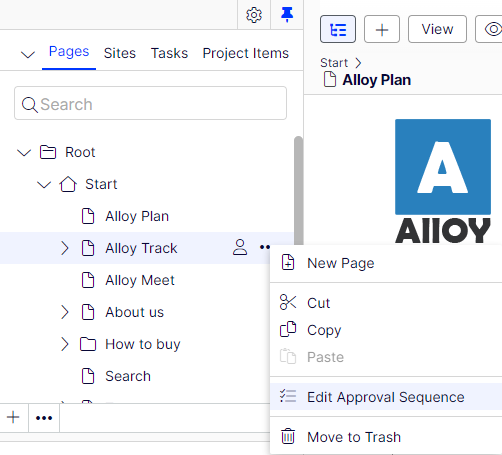Click the View button
Image resolution: width=502 pixels, height=455 pixels.
[x=437, y=29]
